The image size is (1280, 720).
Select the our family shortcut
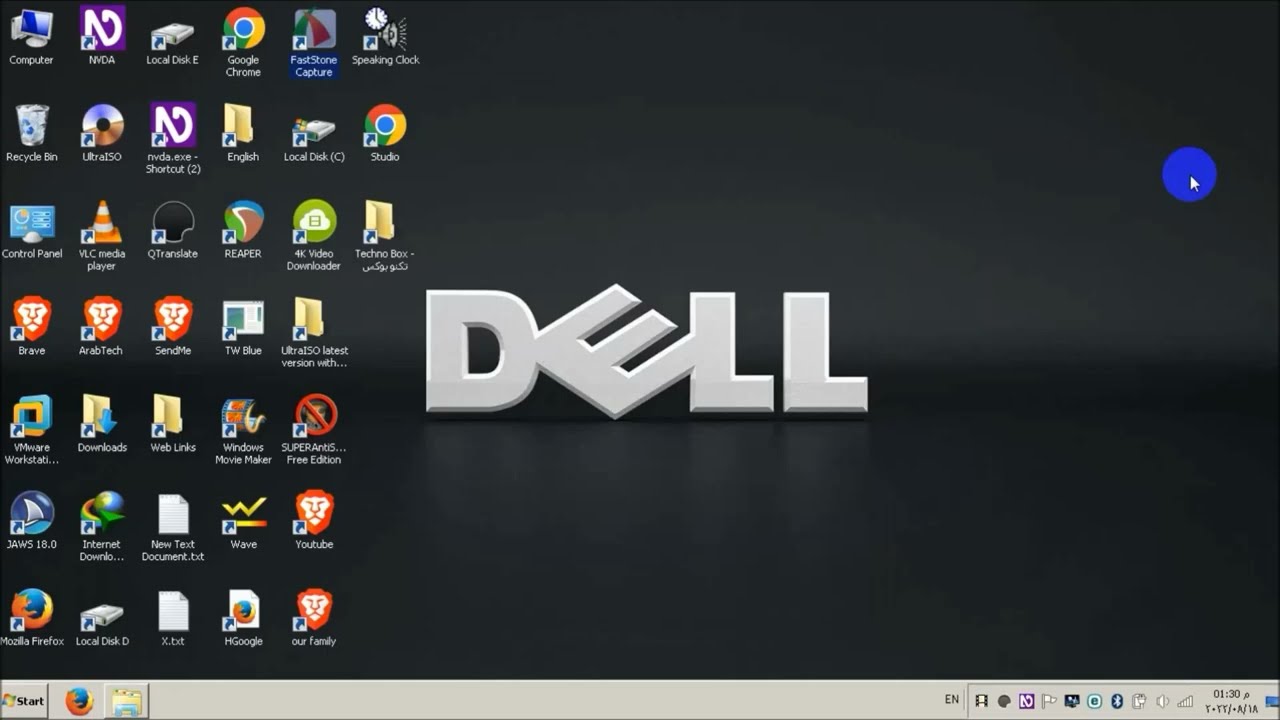tap(314, 619)
